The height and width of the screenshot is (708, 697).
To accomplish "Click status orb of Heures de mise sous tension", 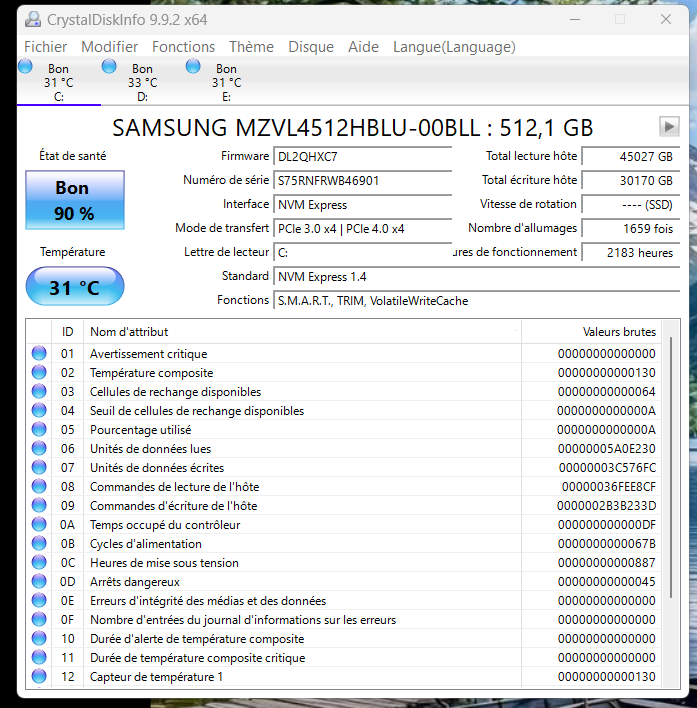I will [39, 562].
